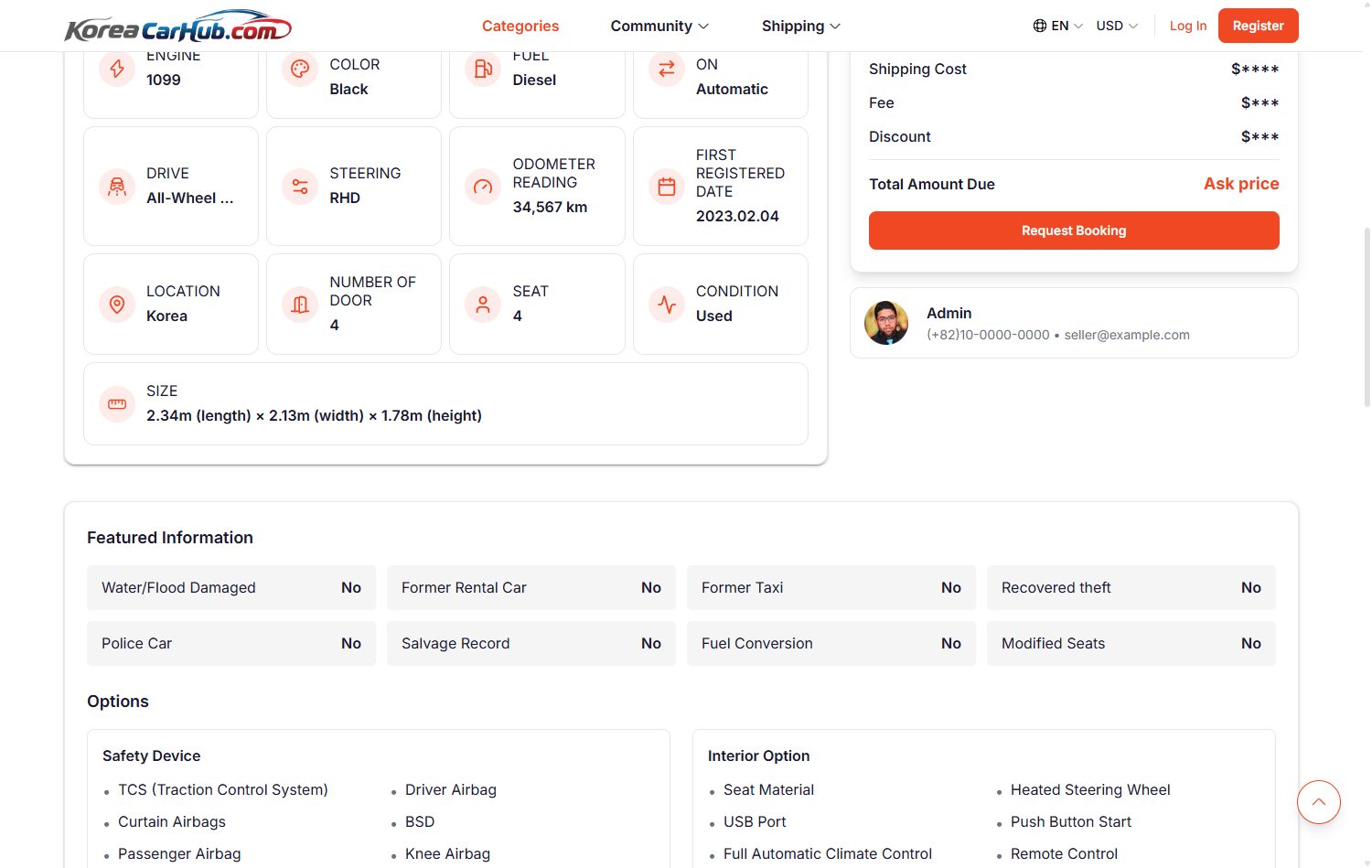Image resolution: width=1372 pixels, height=868 pixels.
Task: Click the seller@example.com contact text
Action: click(1127, 335)
